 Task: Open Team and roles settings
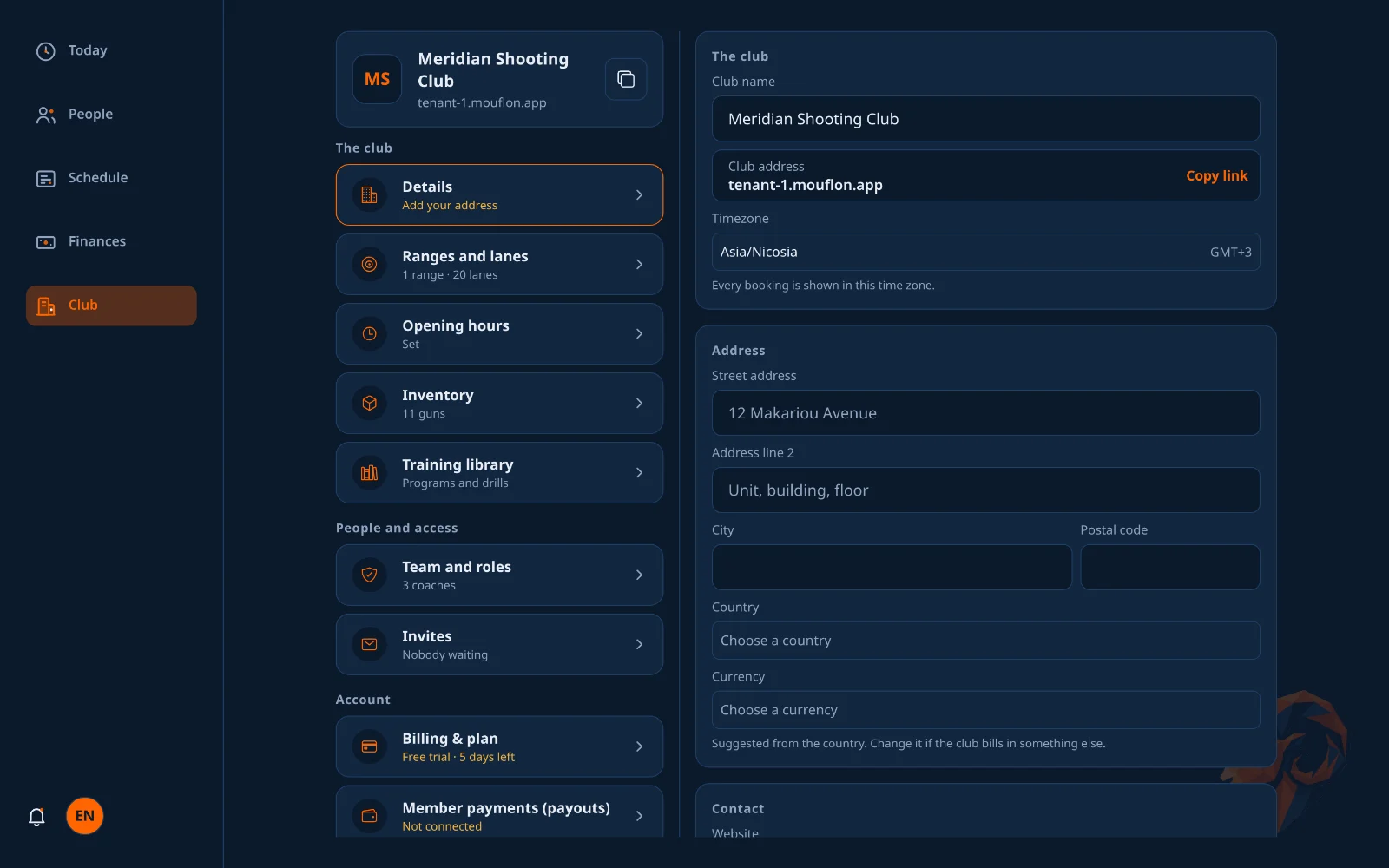(x=499, y=575)
